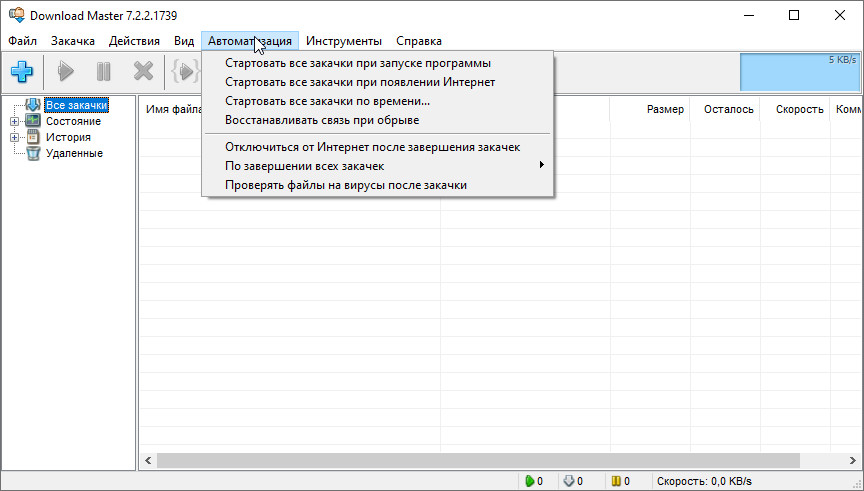This screenshot has height=491, width=864.
Task: Click the gray queued downloads arrow icon
Action: 568,481
